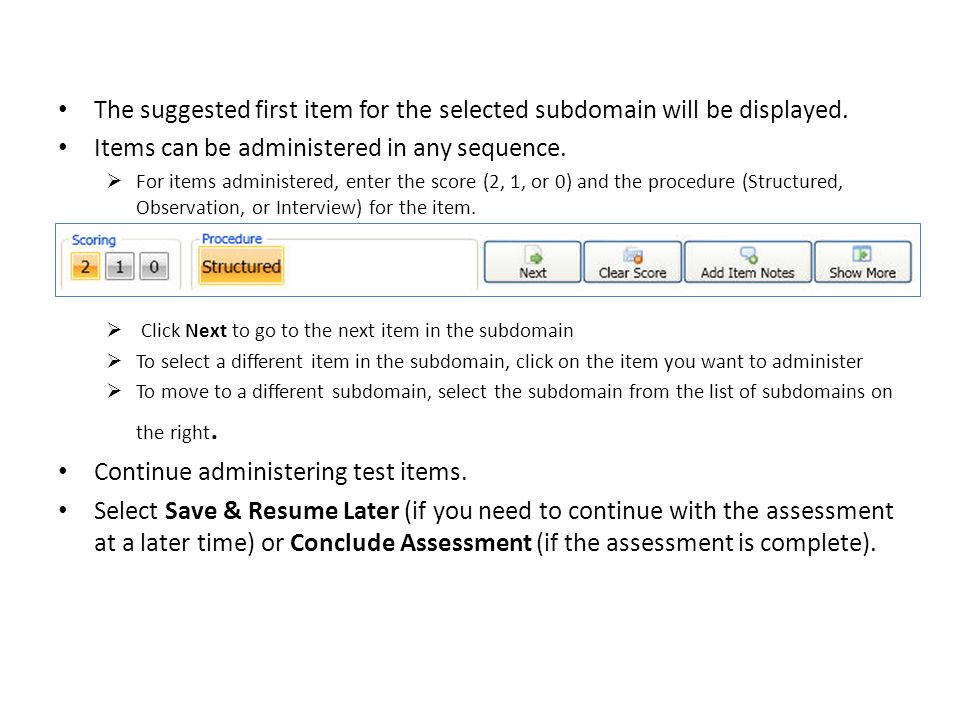960x720 pixels.
Task: Select score 1 in Scoring group
Action: tap(119, 267)
